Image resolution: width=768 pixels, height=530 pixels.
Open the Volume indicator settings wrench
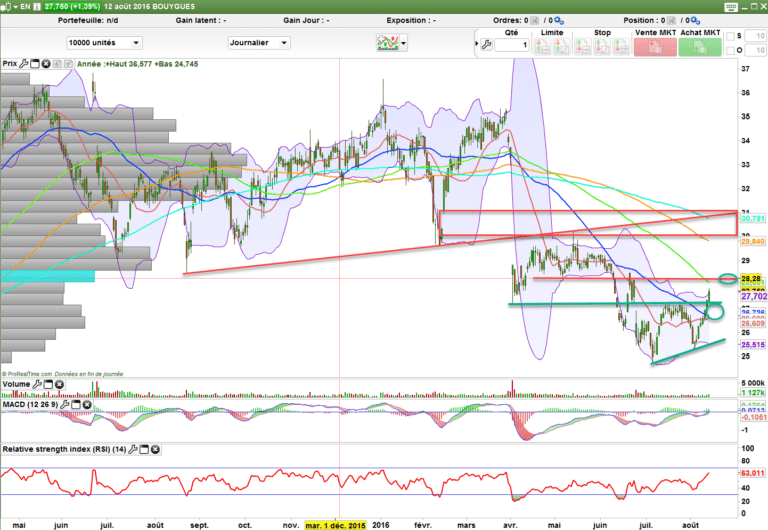point(38,383)
